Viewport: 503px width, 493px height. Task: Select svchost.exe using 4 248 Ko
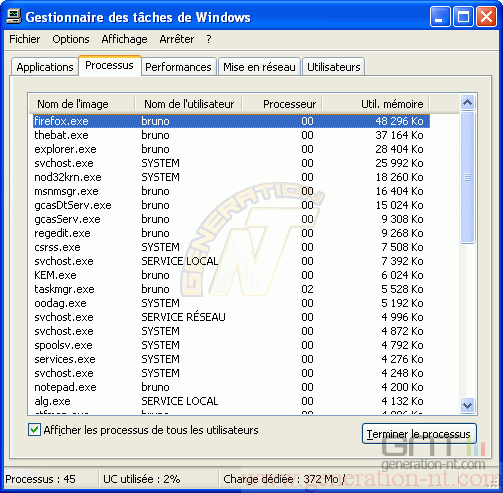pyautogui.click(x=231, y=373)
